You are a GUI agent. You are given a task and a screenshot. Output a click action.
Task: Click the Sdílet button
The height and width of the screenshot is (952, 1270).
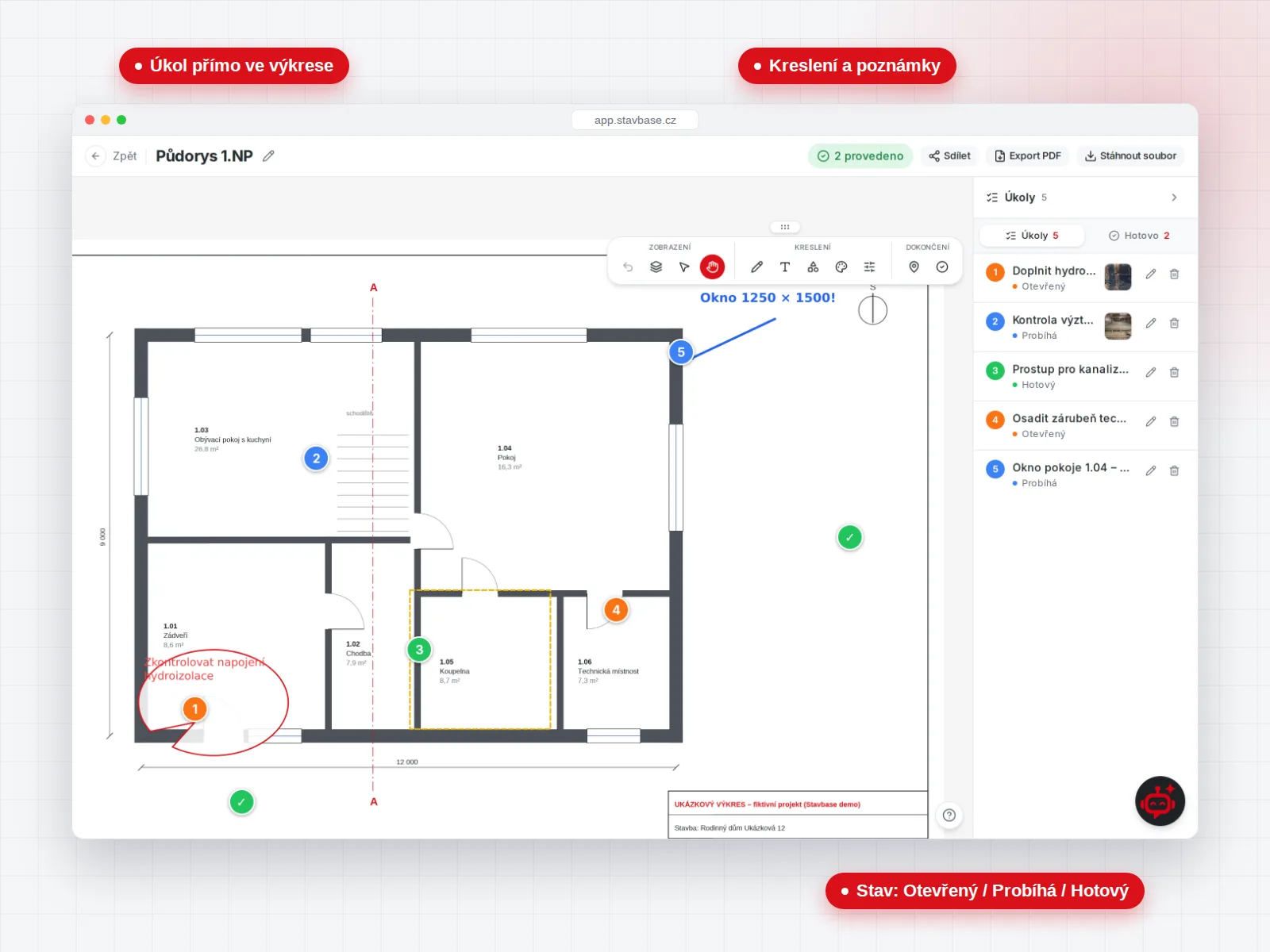pos(949,156)
